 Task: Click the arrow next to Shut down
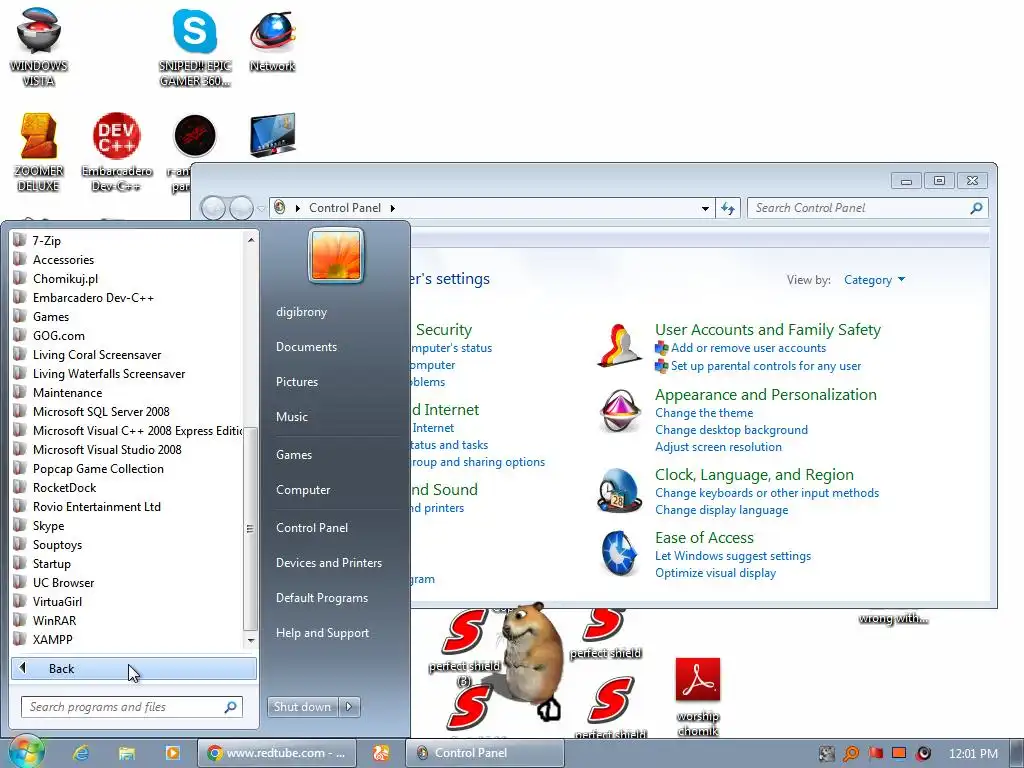point(349,707)
